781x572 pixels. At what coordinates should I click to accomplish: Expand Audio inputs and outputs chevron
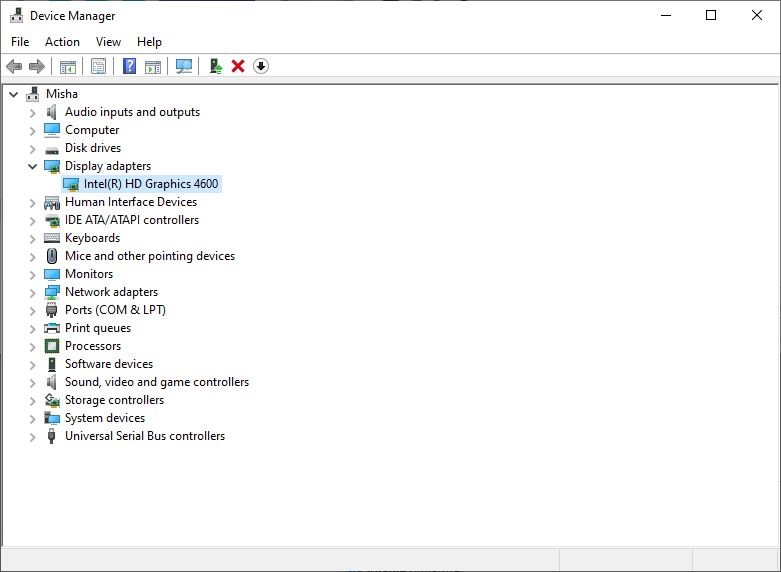pyautogui.click(x=32, y=113)
